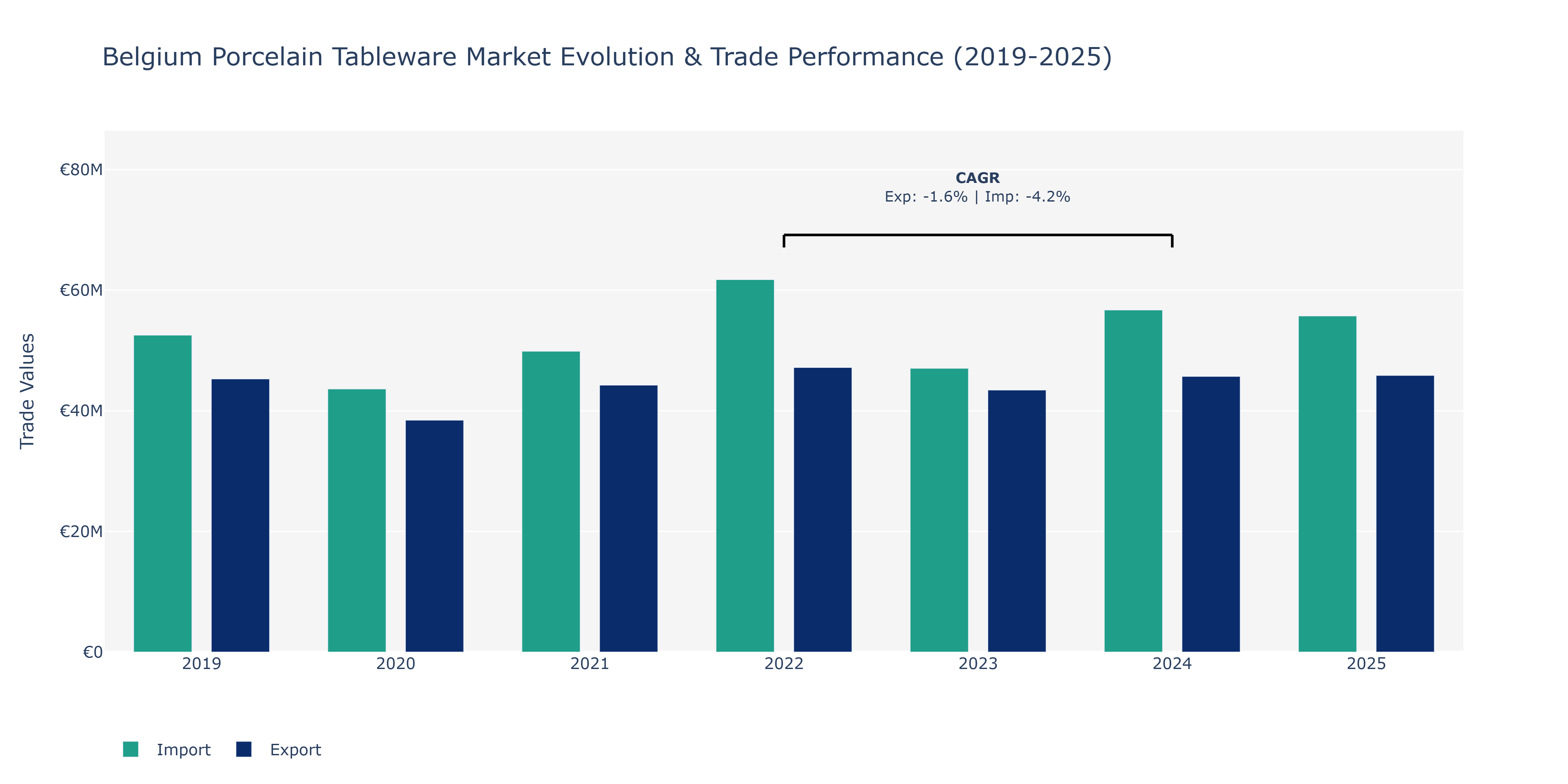Click the €80M y-axis tick
Screen dimensions: 1568x784
tap(81, 169)
